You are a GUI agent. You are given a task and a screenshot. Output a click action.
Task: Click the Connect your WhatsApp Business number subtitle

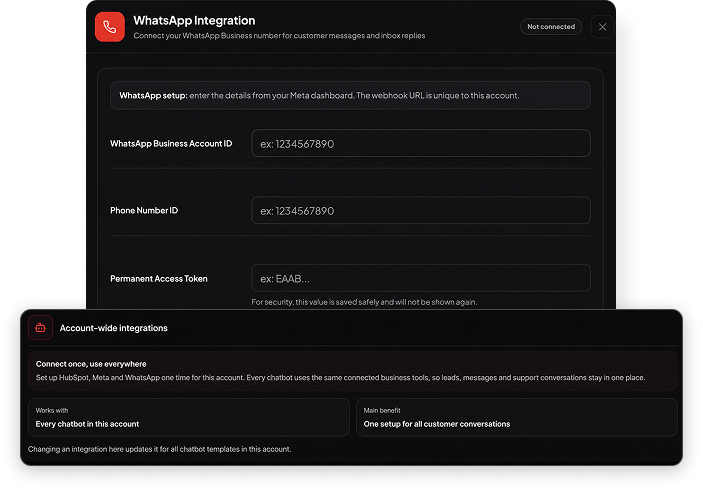tap(279, 36)
